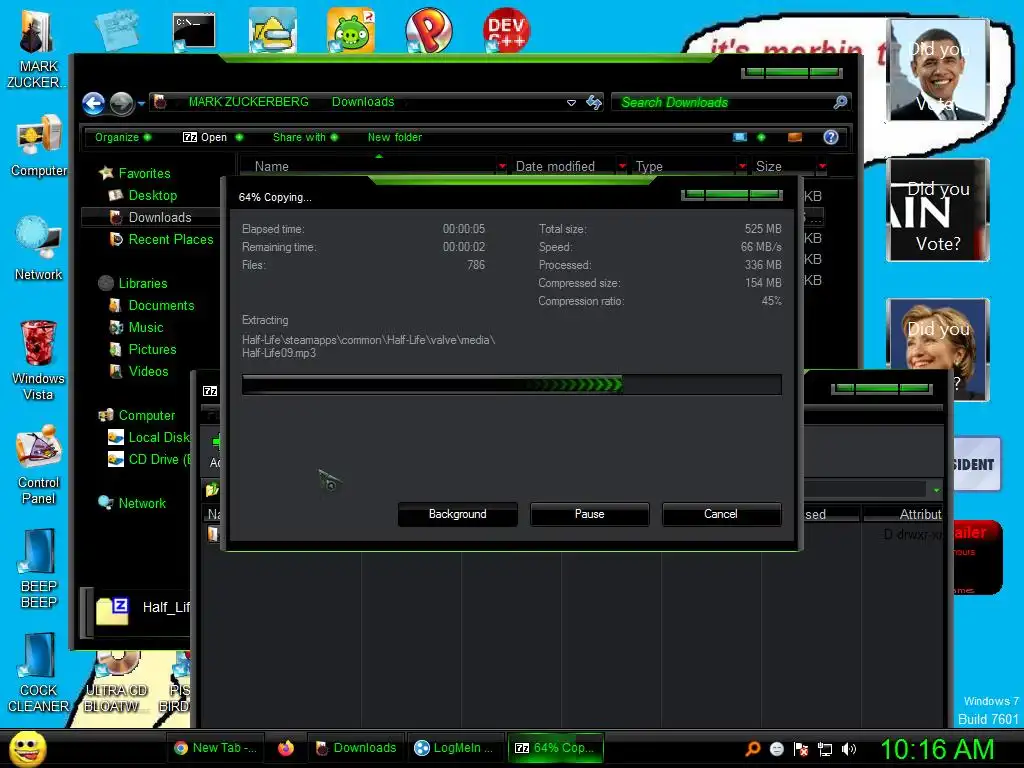The width and height of the screenshot is (1024, 768).
Task: Open with 7-Zip from Explorer toolbar
Action: [205, 137]
